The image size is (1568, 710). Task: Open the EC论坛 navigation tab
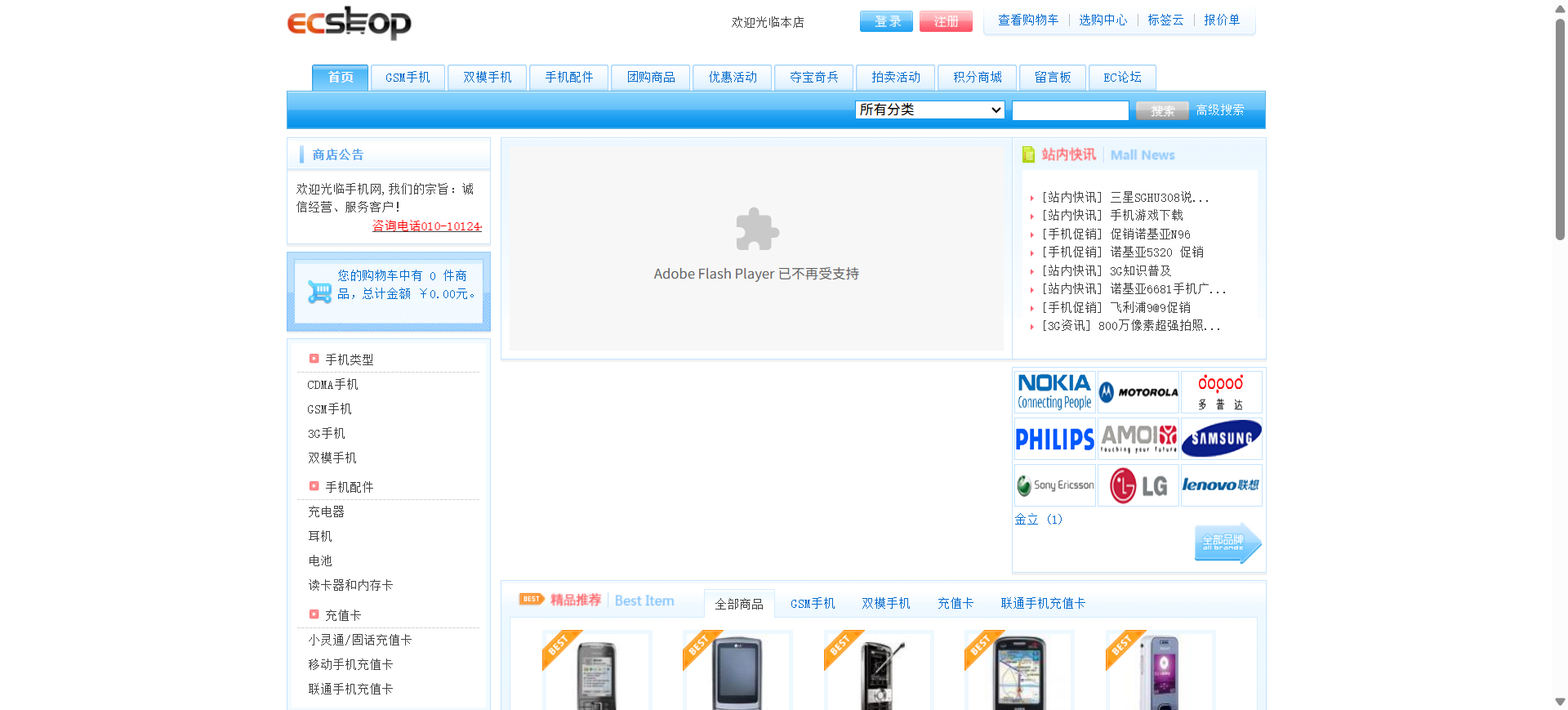[x=1122, y=78]
